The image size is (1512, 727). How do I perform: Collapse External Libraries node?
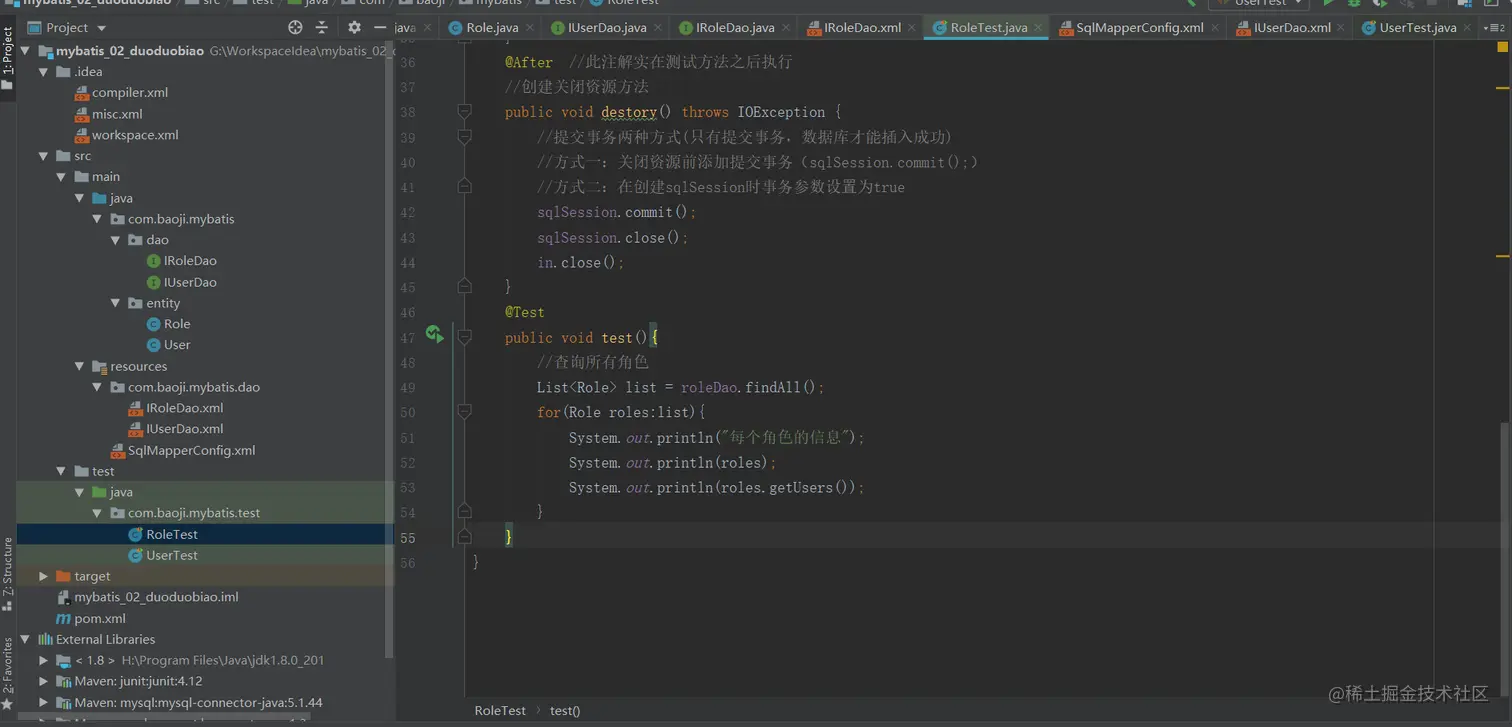click(26, 639)
